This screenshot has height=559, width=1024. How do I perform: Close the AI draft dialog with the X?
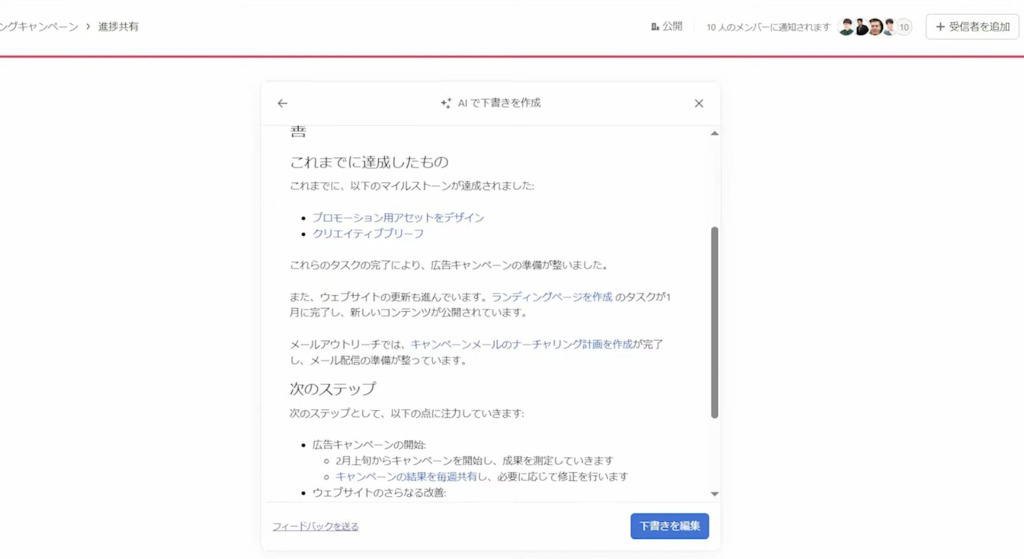pyautogui.click(x=699, y=103)
